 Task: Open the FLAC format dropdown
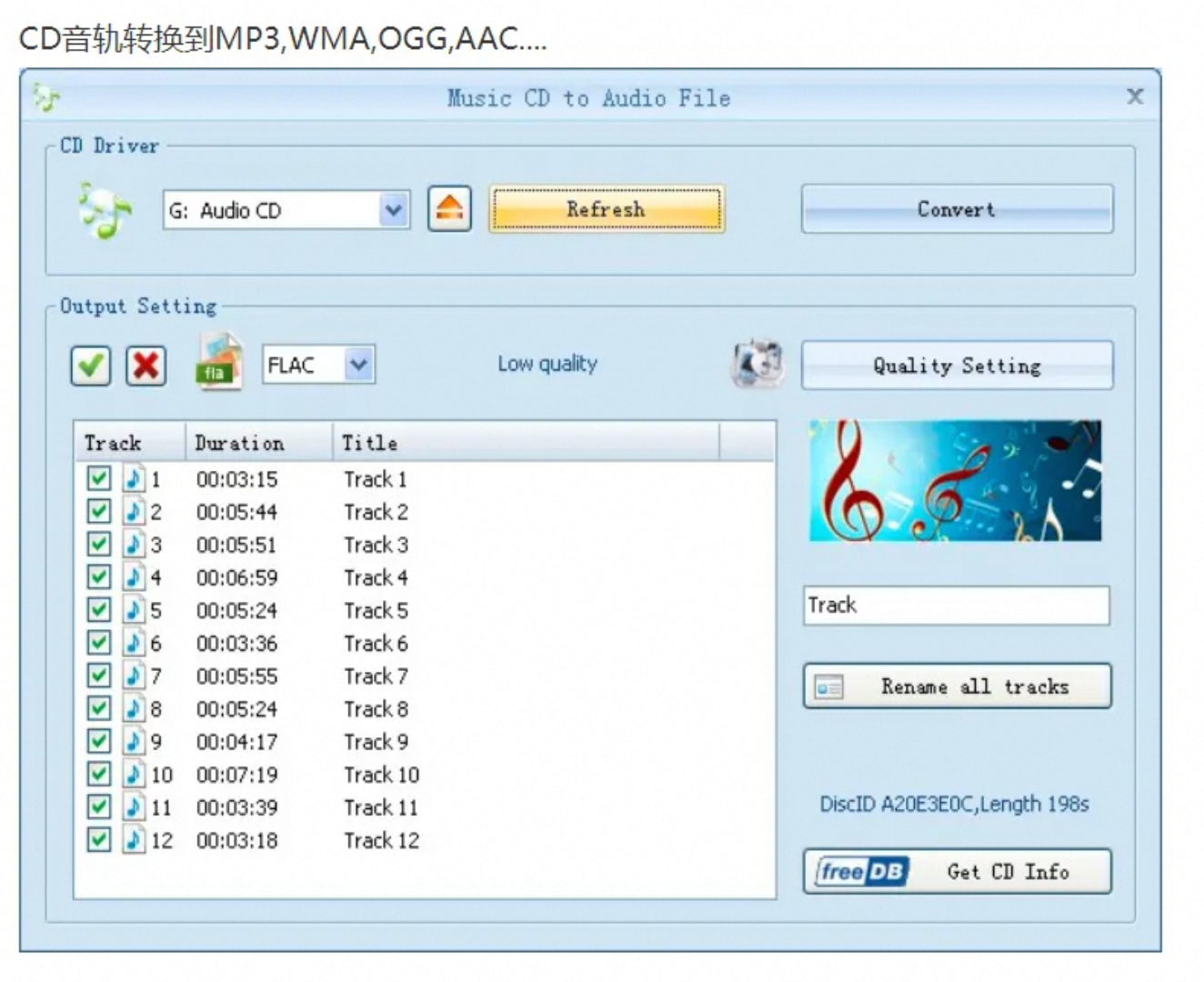(359, 365)
